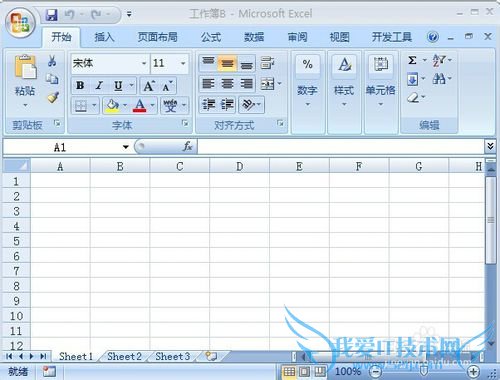Switch to the 视图 tab

pos(339,37)
